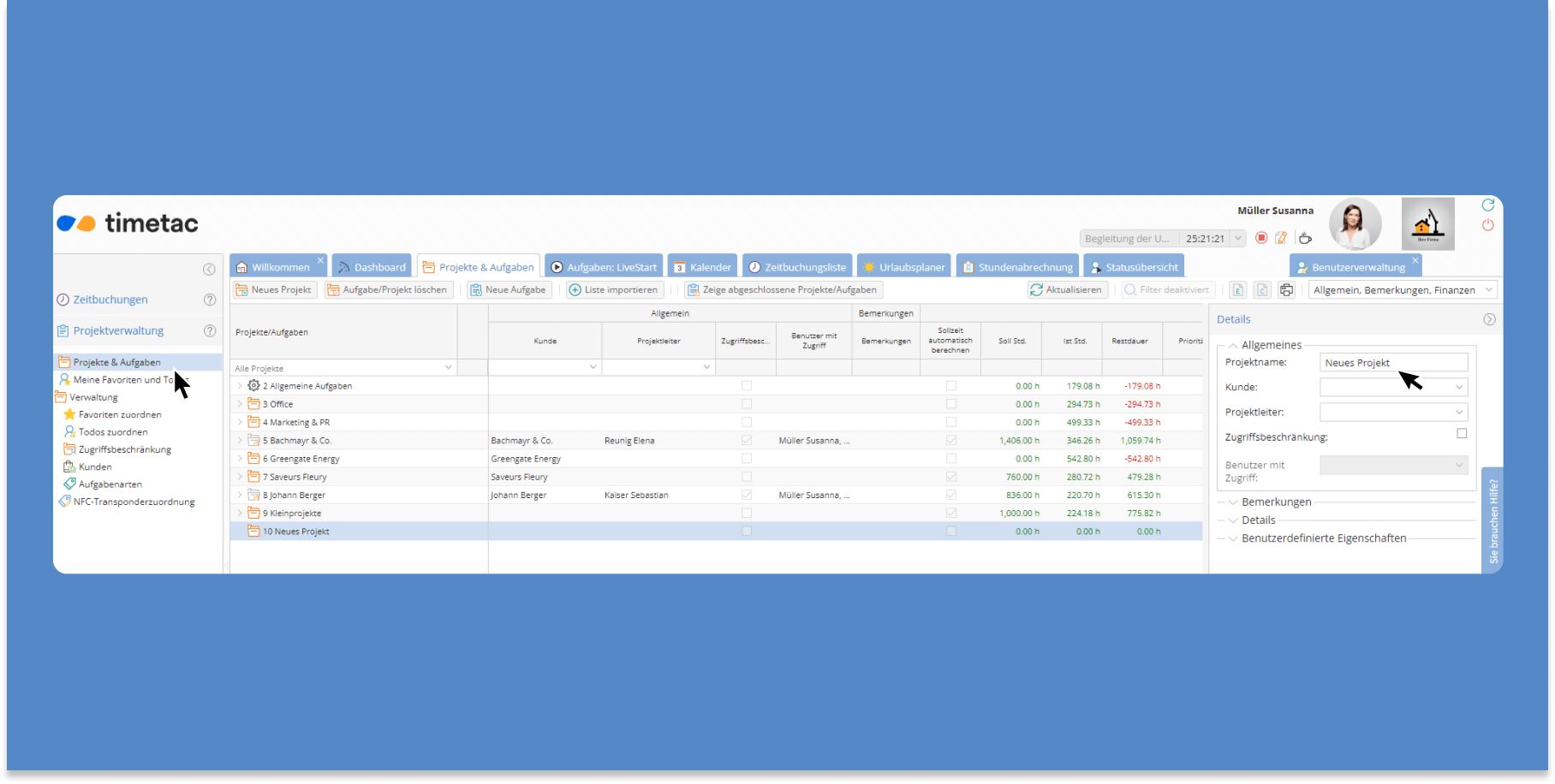Click into the Projektname text field
Viewport: 1555px width, 784px height.
tap(1392, 363)
